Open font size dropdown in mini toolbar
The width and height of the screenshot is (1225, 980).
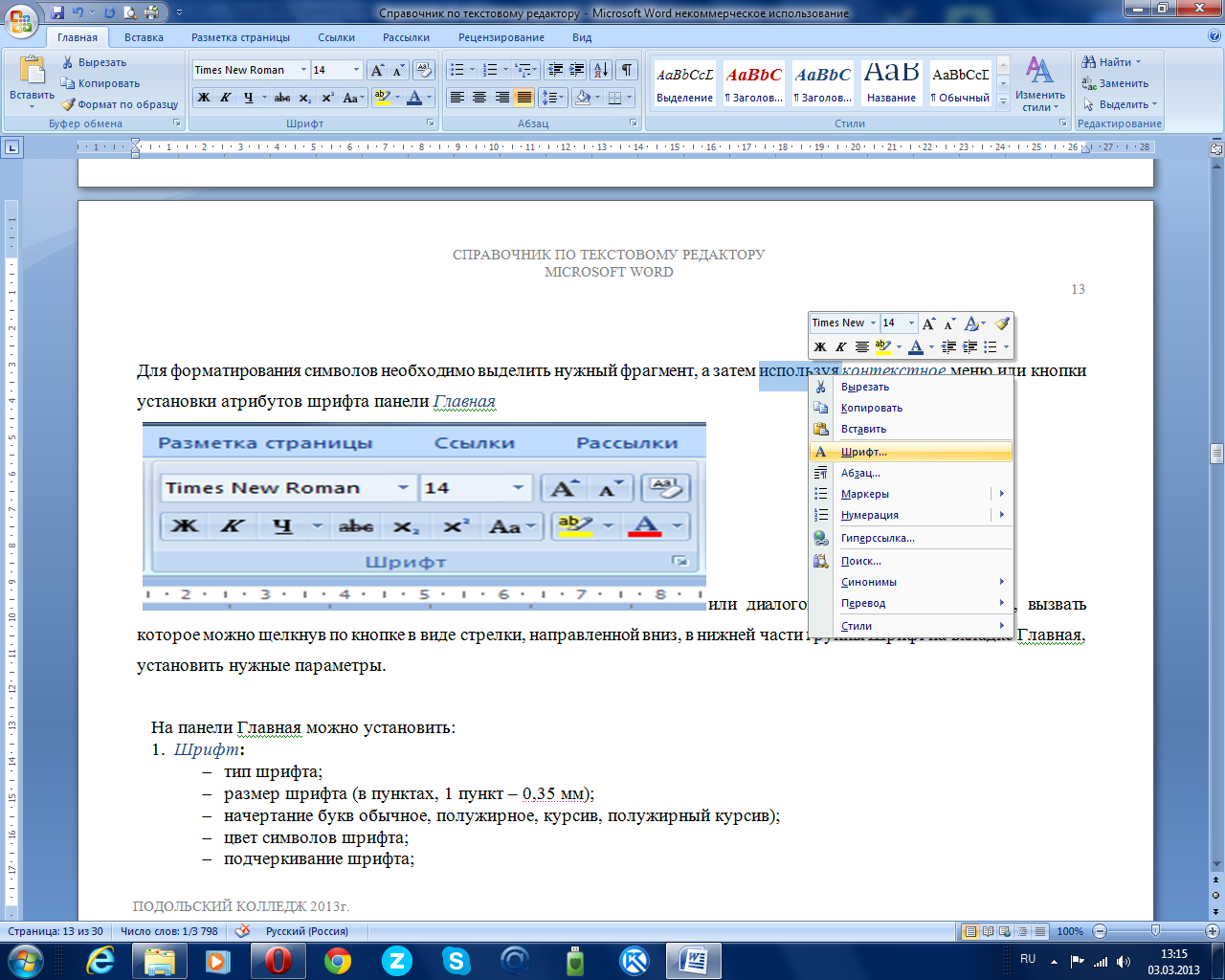[x=911, y=323]
